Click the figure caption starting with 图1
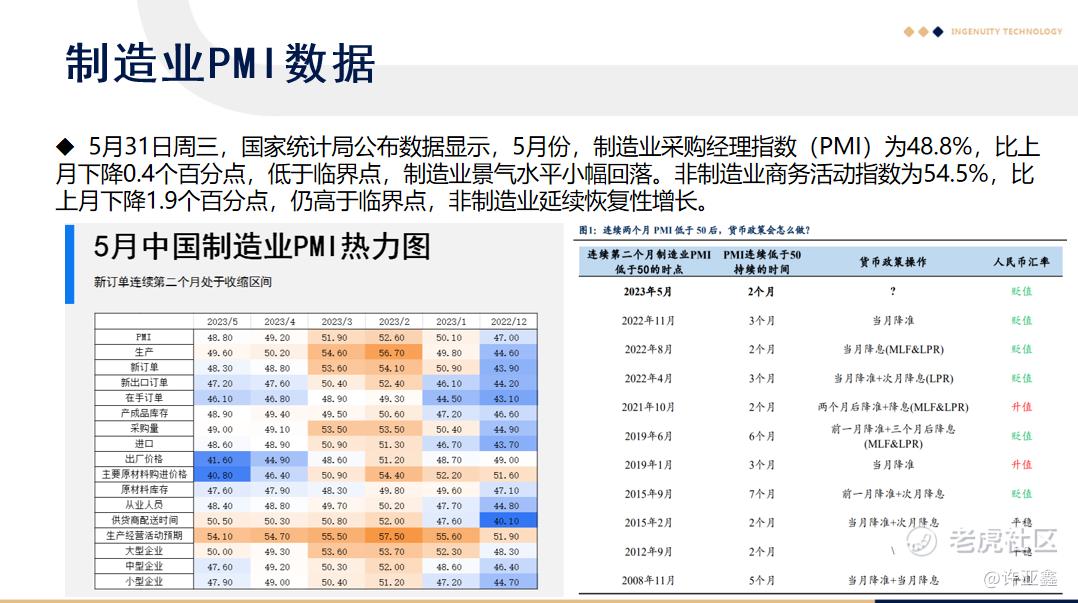Screen dimensions: 1078x603 click(x=694, y=230)
